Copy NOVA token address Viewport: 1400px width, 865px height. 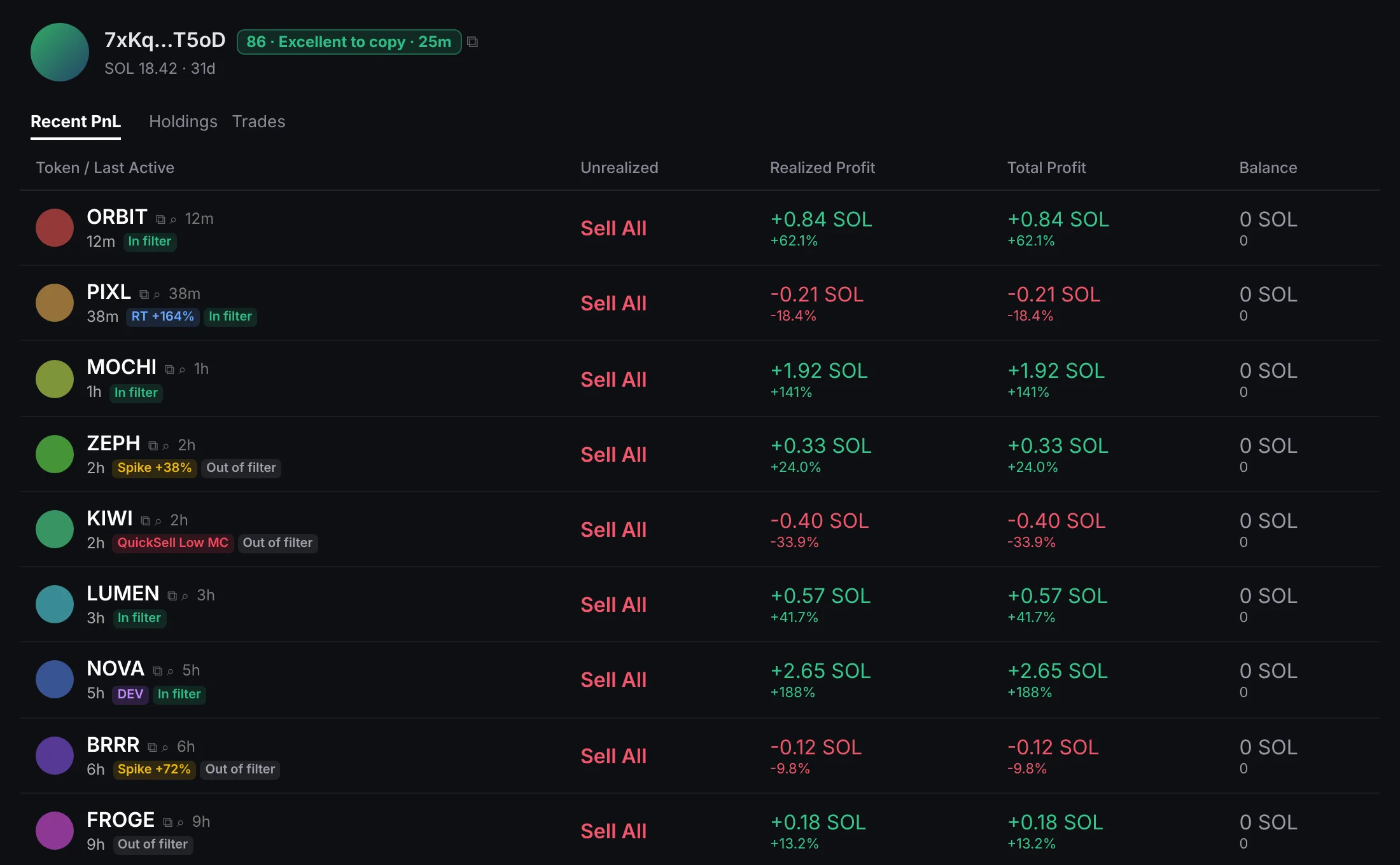click(157, 671)
